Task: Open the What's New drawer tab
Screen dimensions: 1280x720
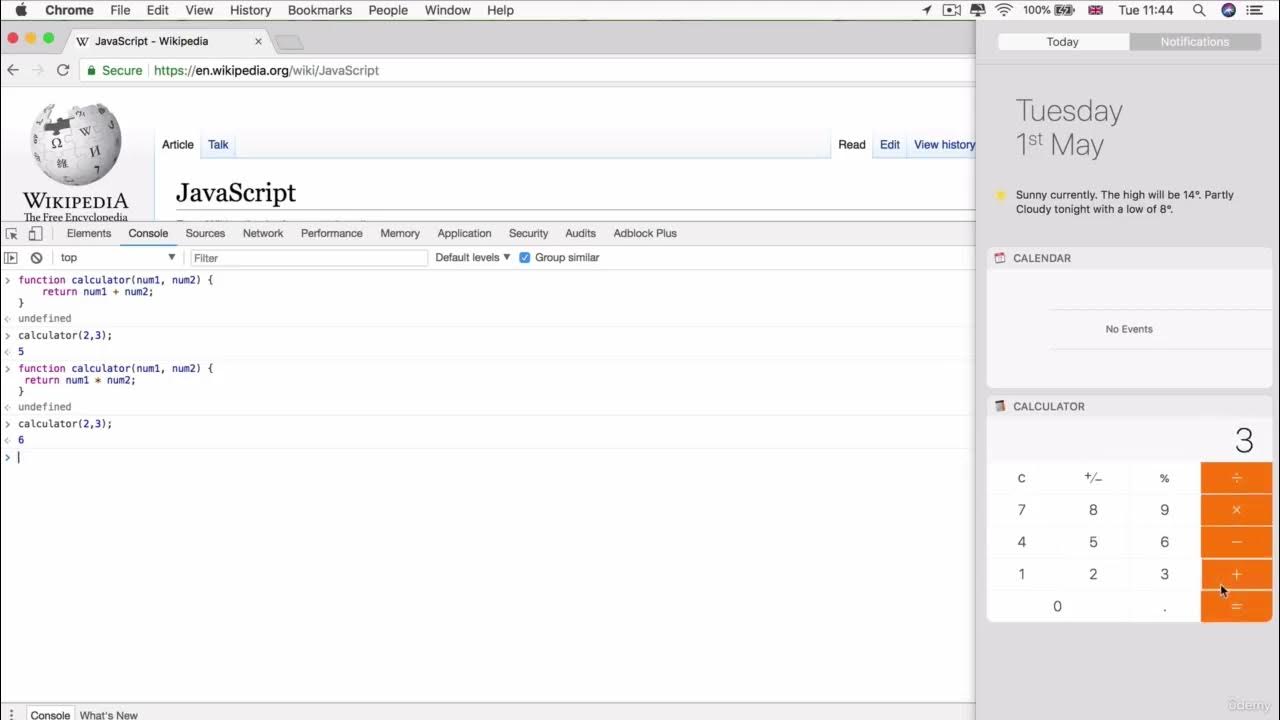Action: 108,715
